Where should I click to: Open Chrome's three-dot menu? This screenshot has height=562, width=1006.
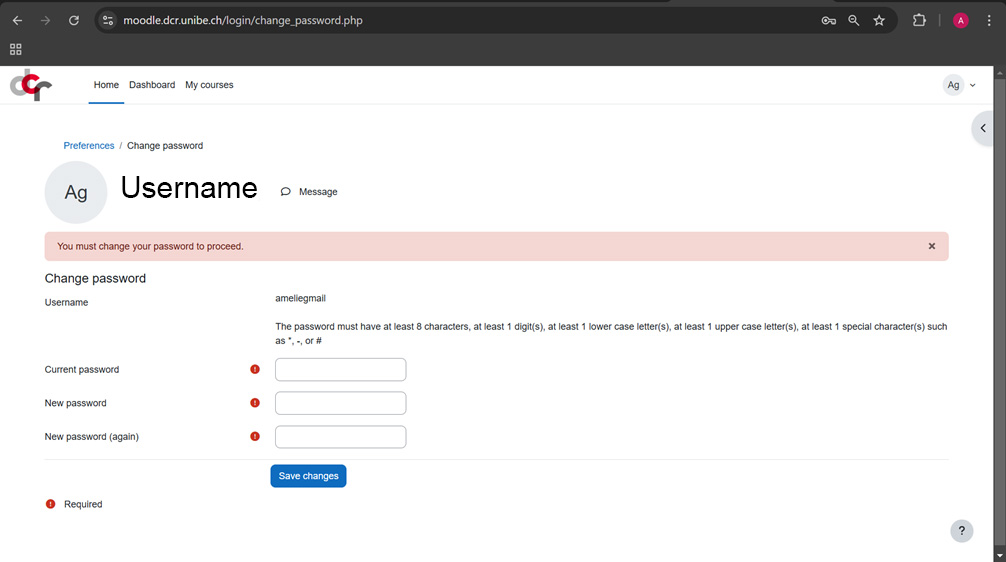[x=989, y=20]
